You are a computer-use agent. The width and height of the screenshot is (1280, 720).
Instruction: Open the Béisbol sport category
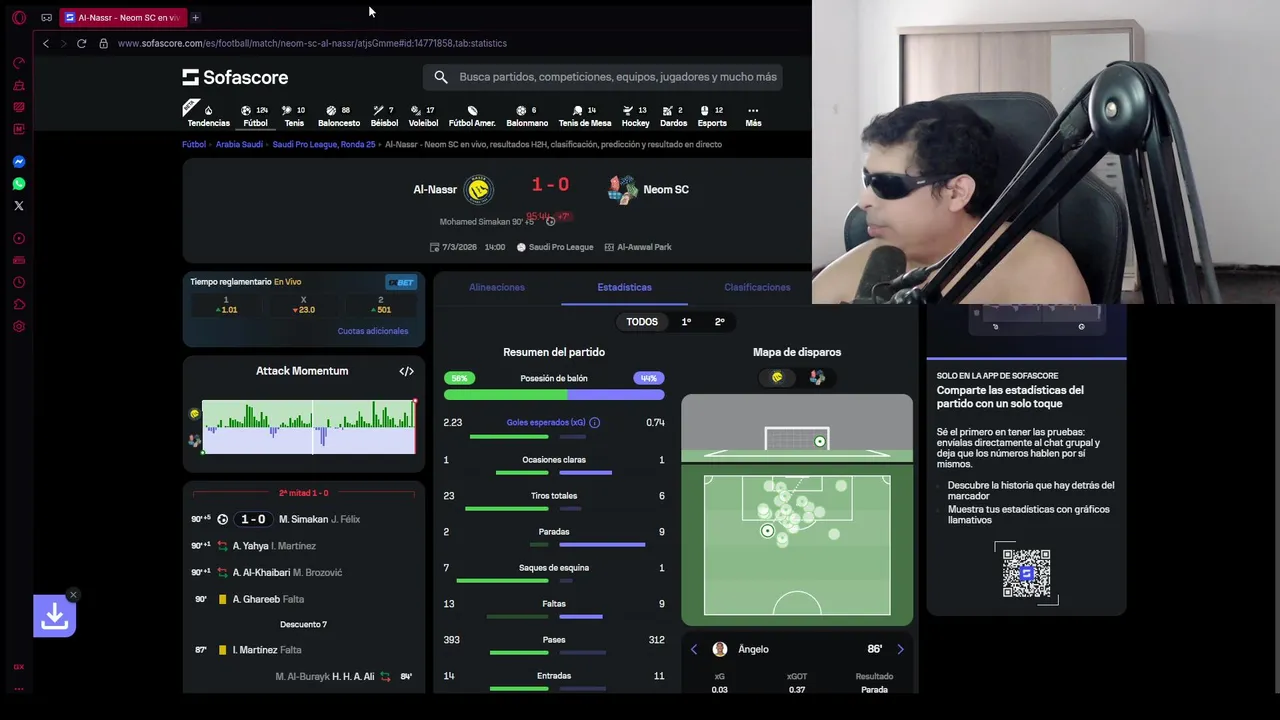[x=384, y=116]
